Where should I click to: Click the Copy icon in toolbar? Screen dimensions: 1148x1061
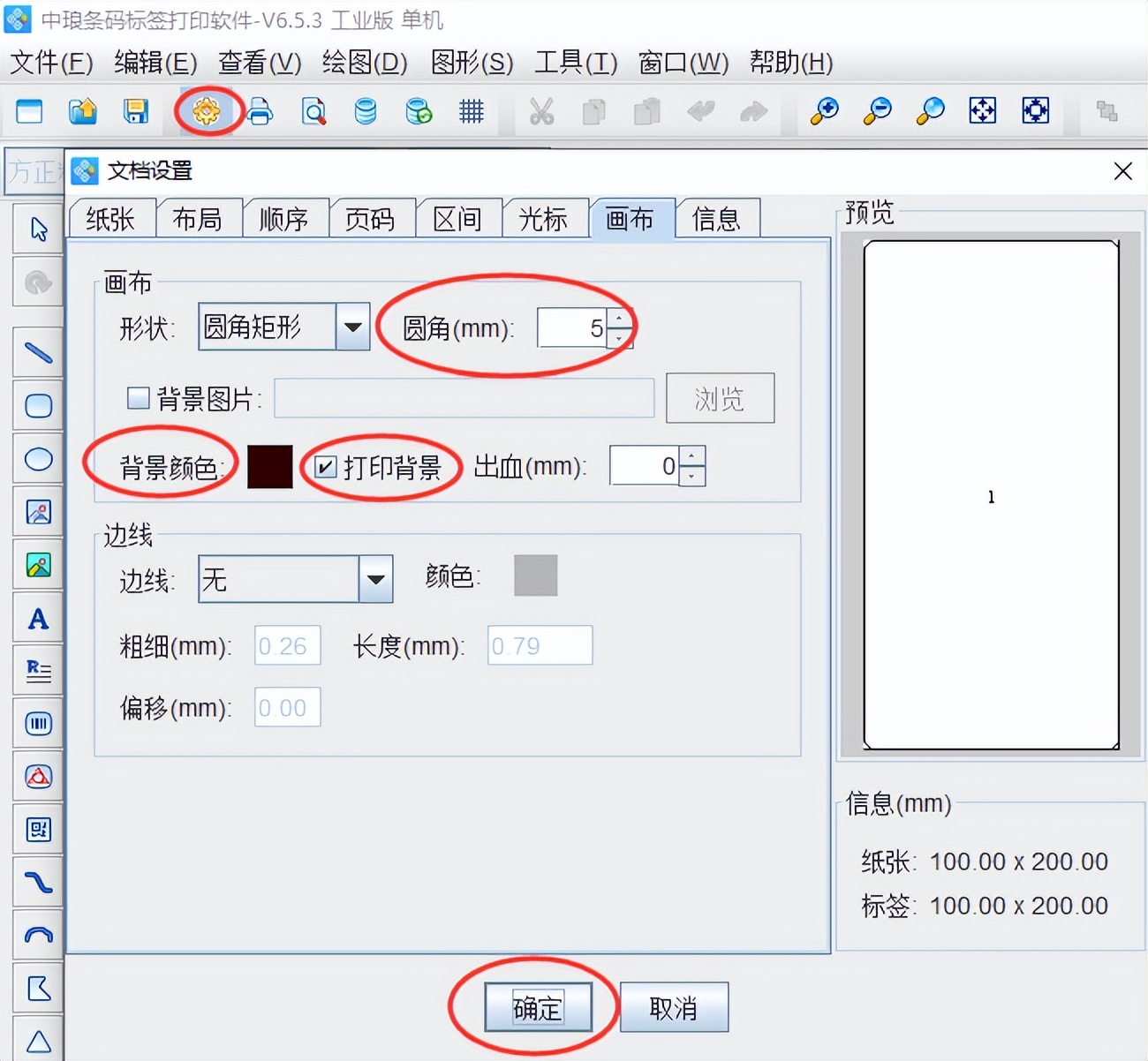[594, 111]
